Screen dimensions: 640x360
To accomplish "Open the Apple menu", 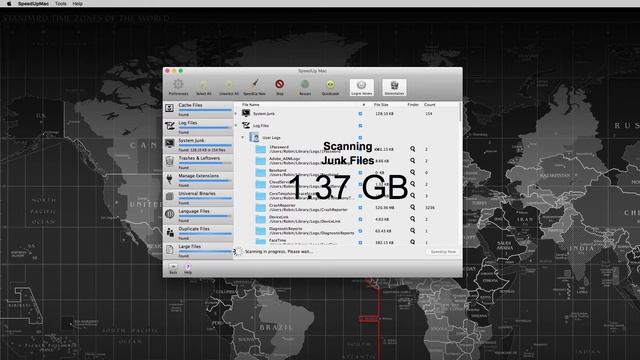I will point(9,4).
